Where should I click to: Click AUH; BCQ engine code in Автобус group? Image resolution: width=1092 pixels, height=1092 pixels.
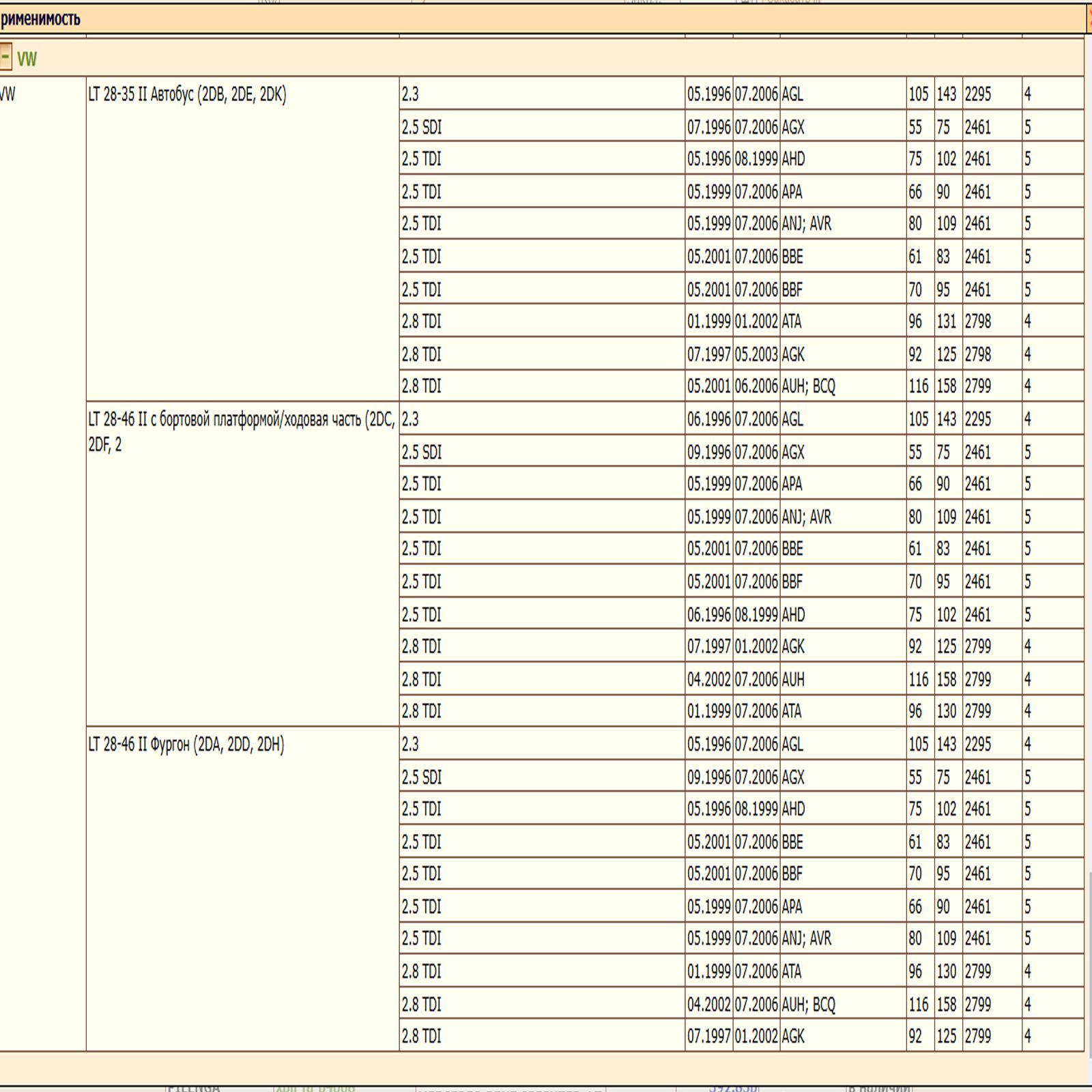click(x=808, y=386)
